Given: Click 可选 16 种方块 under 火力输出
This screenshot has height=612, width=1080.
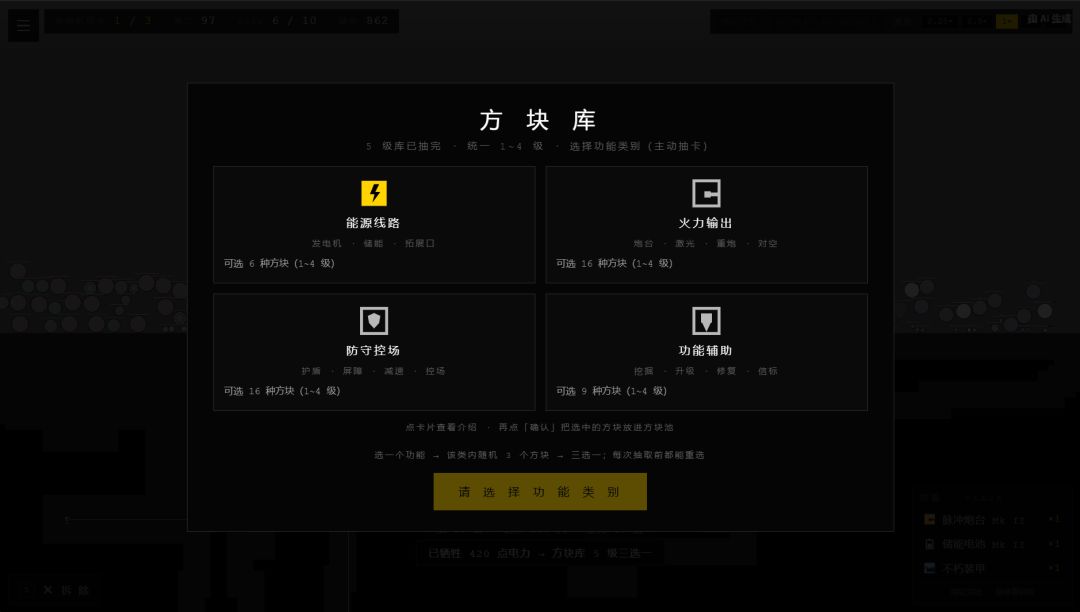Looking at the screenshot, I should (x=614, y=264).
